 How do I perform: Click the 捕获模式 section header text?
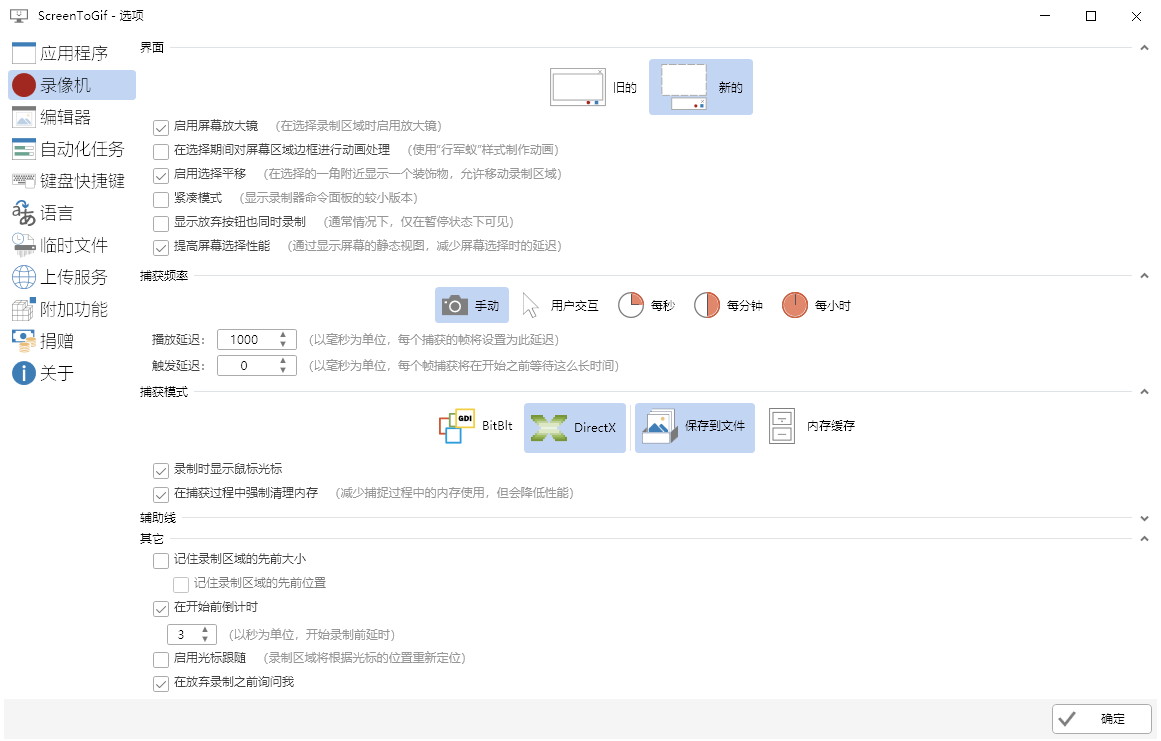tap(164, 392)
